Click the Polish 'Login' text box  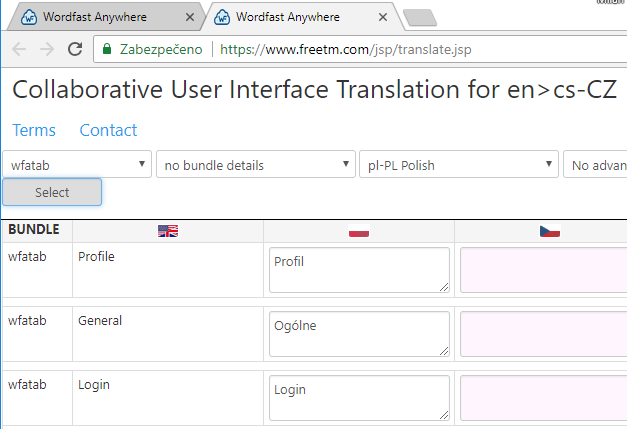[x=359, y=398]
